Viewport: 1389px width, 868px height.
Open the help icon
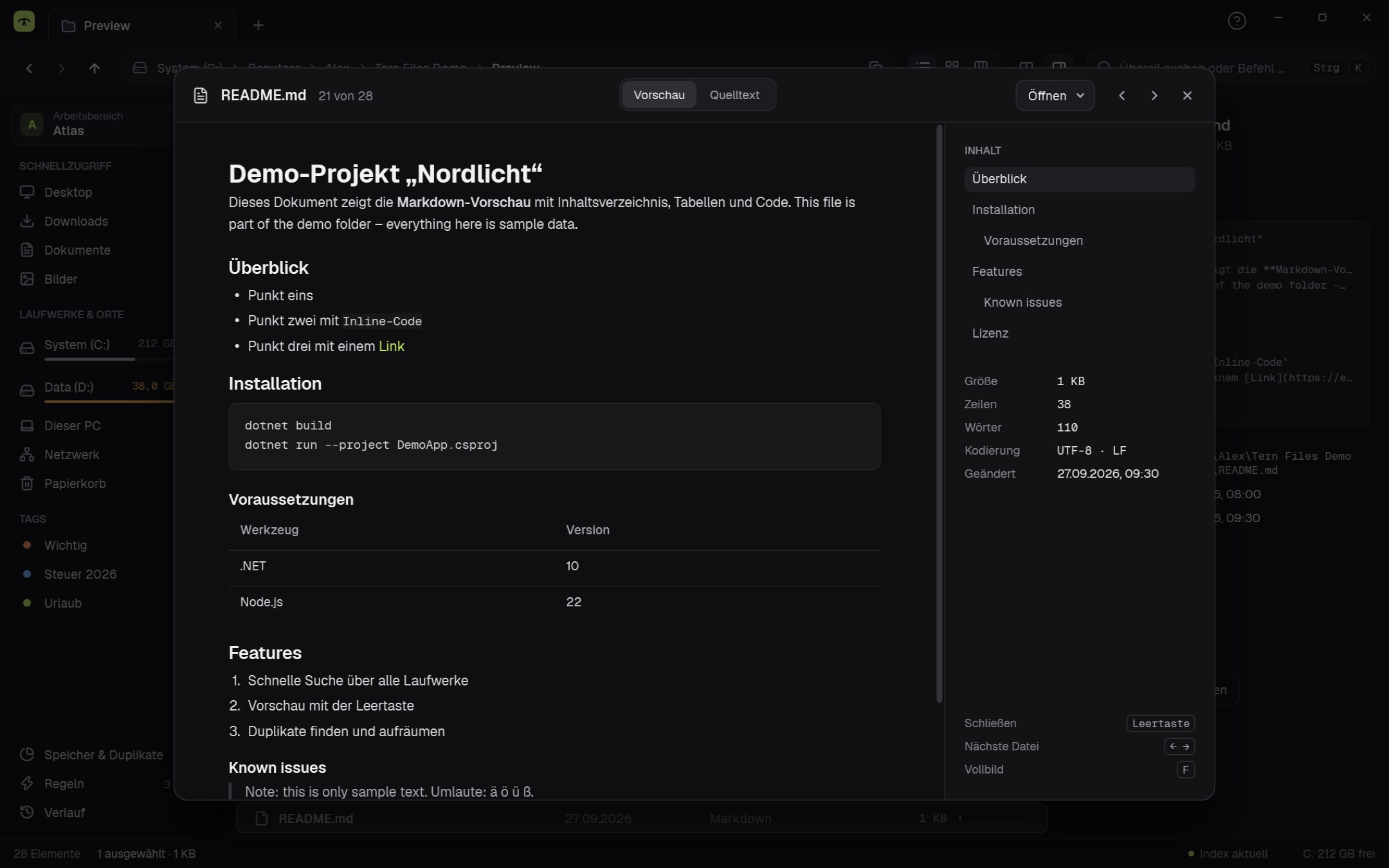1237,21
